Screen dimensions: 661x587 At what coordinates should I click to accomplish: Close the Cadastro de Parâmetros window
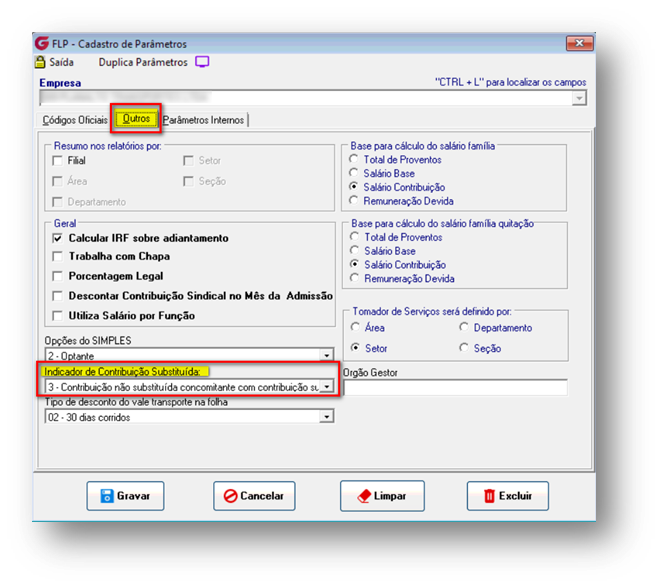(580, 43)
